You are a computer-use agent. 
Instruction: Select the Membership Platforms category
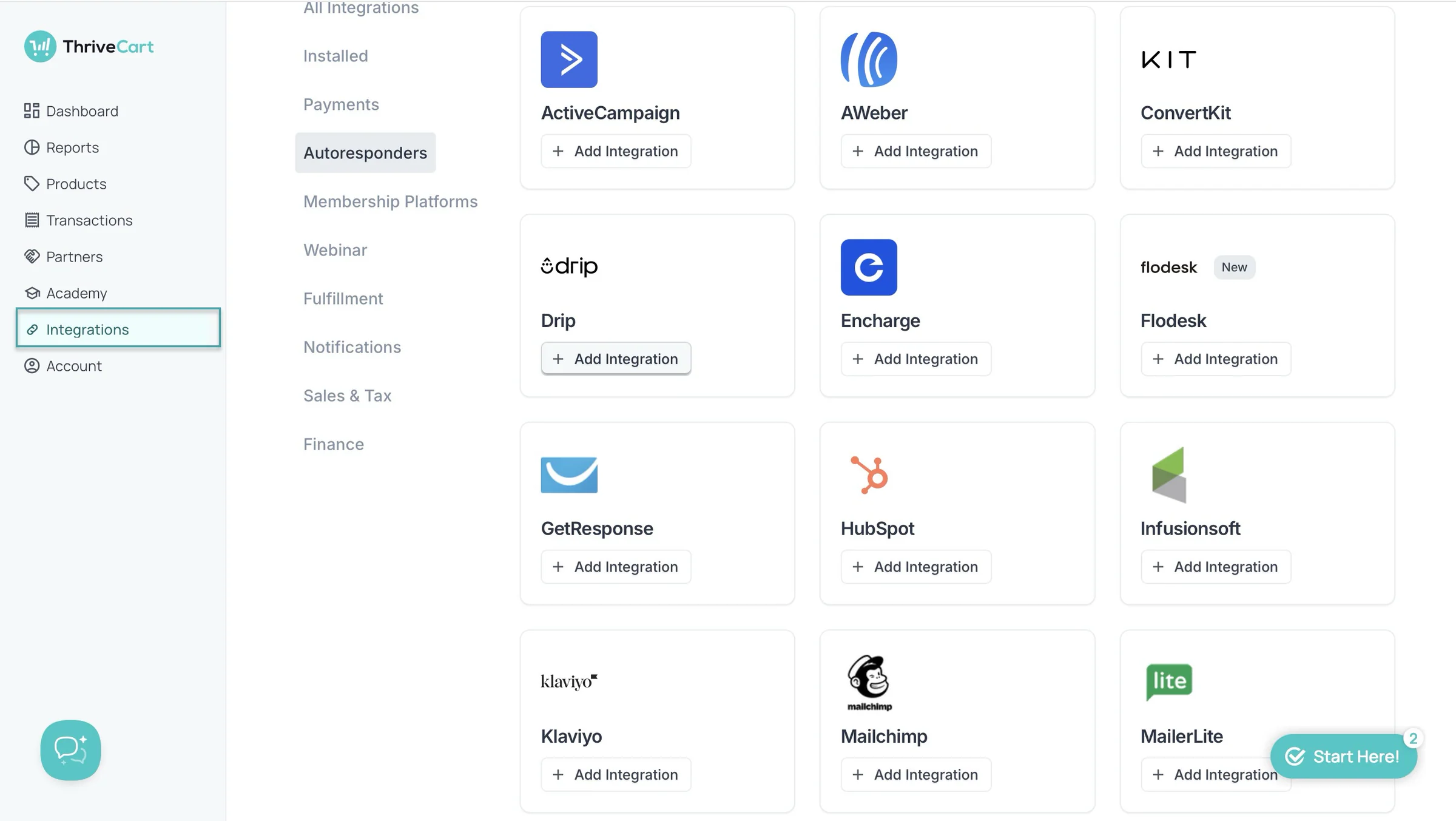pos(391,201)
